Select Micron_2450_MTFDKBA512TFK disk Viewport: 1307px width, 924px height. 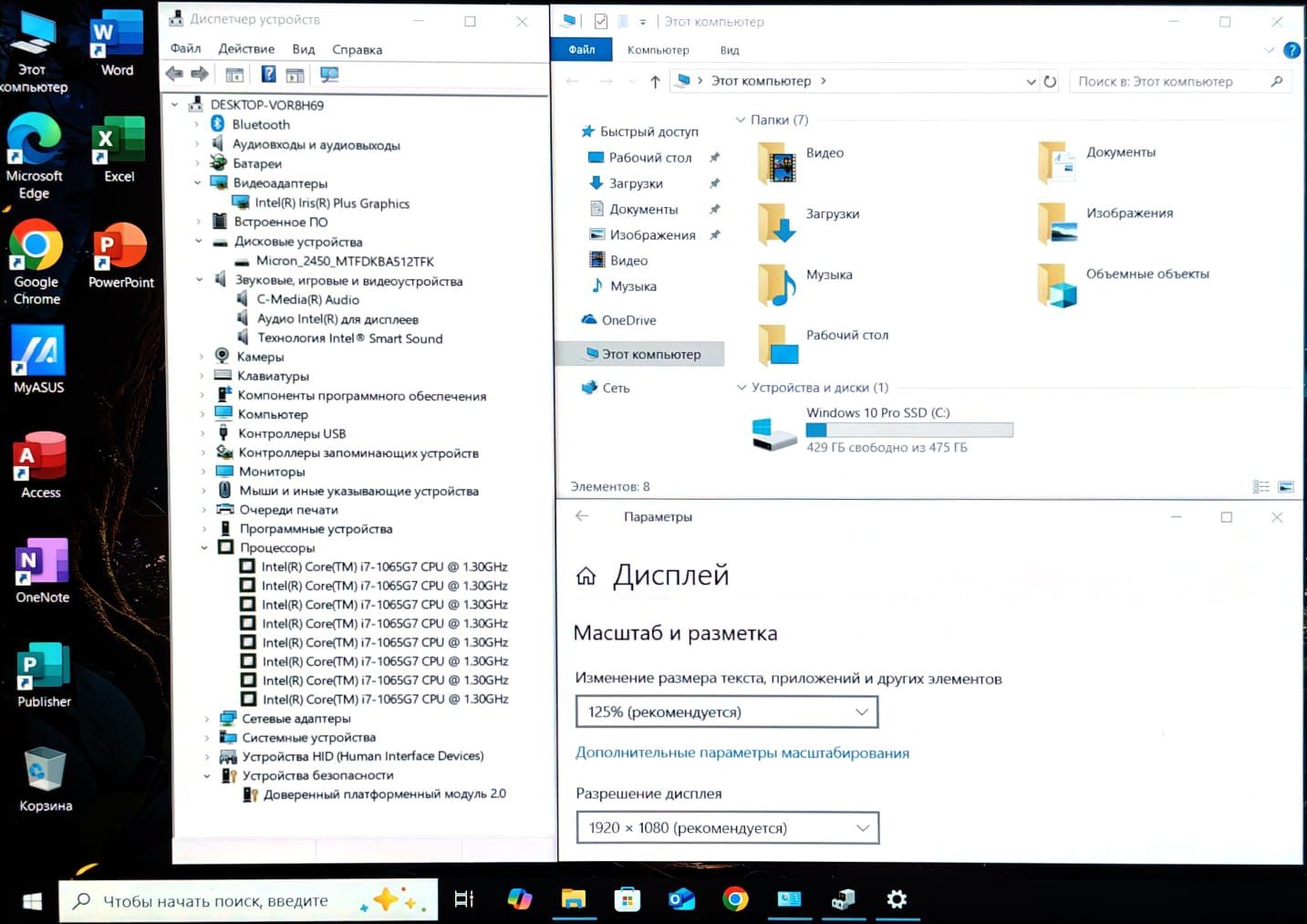click(x=335, y=261)
